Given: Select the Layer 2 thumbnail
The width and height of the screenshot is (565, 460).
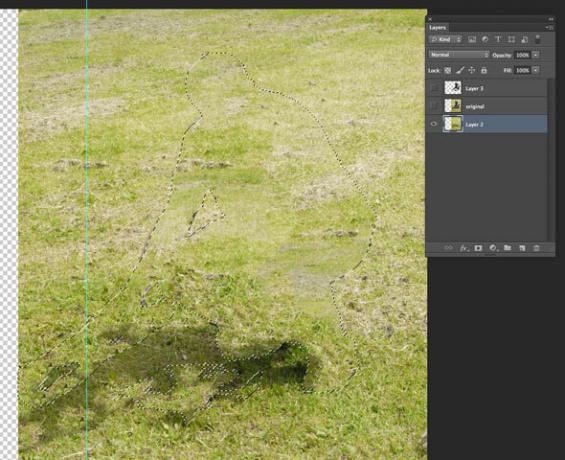Looking at the screenshot, I should (x=453, y=124).
